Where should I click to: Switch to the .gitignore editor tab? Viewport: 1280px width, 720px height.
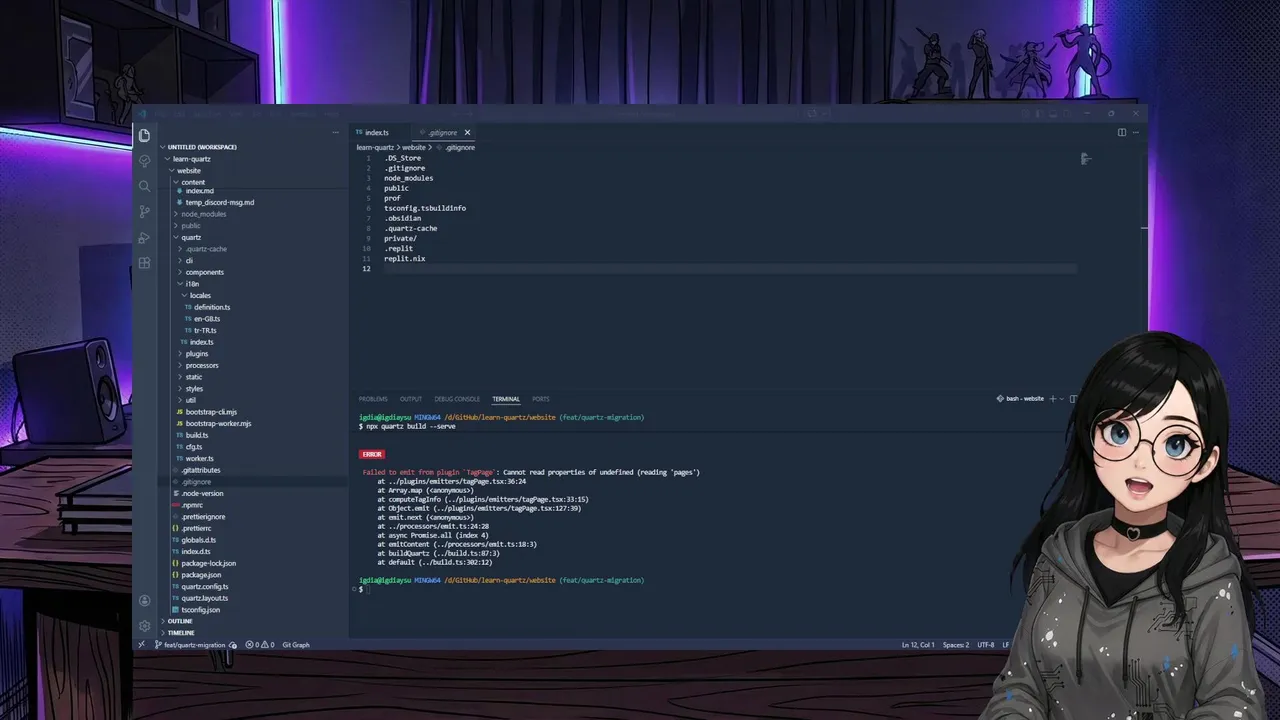pos(442,132)
